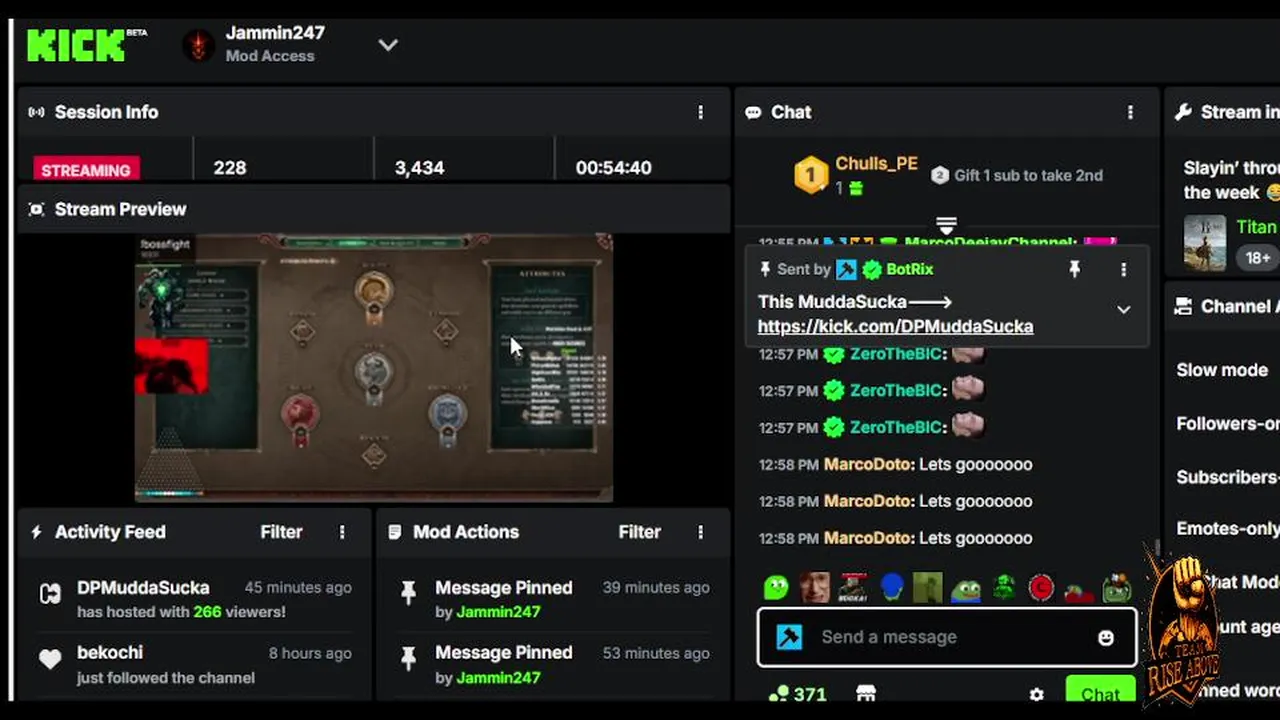Open Activity Feed three-dot menu
Image resolution: width=1280 pixels, height=720 pixels.
[x=342, y=532]
